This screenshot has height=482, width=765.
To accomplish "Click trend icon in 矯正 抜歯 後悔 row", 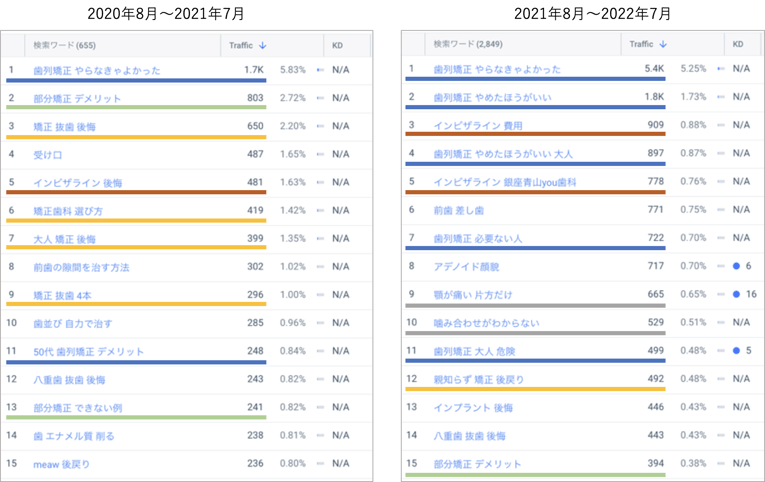I will point(320,126).
